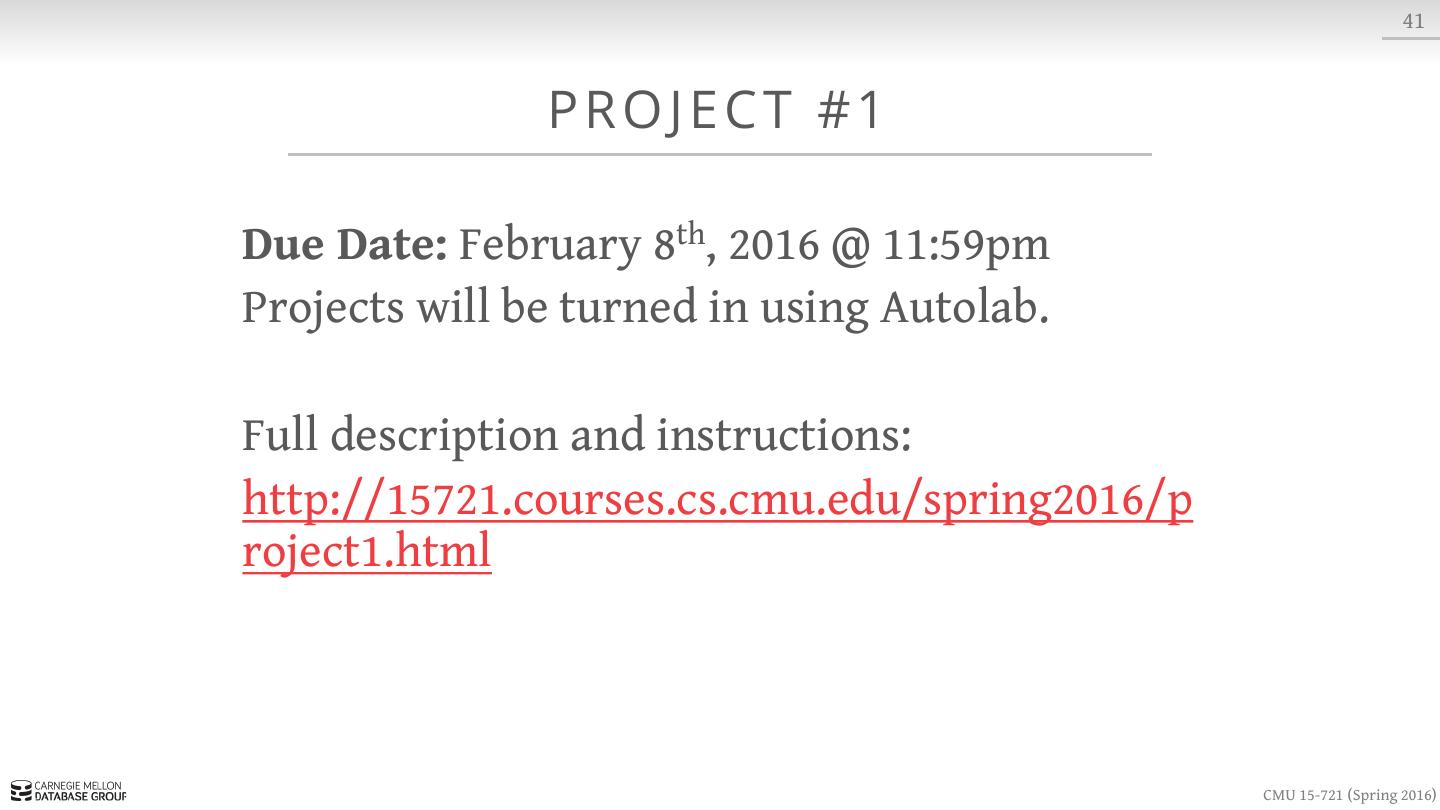
Task: Click the 'roject1.html' wrapped link text
Action: pyautogui.click(x=366, y=551)
